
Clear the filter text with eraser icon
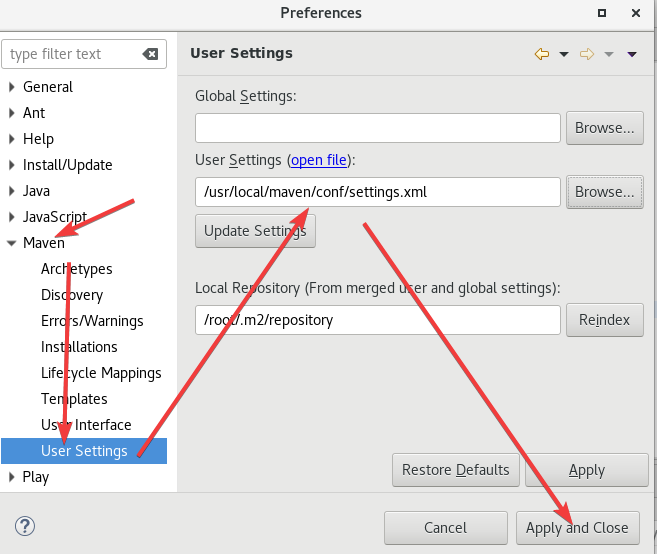150,54
